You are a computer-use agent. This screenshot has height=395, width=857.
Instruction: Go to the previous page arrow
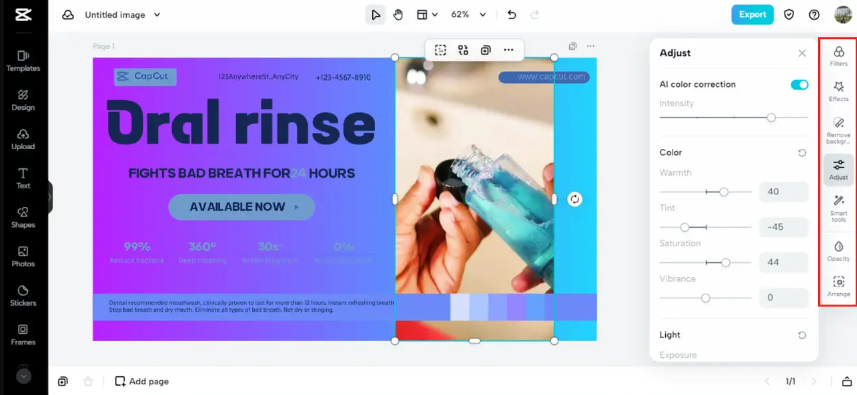[767, 381]
